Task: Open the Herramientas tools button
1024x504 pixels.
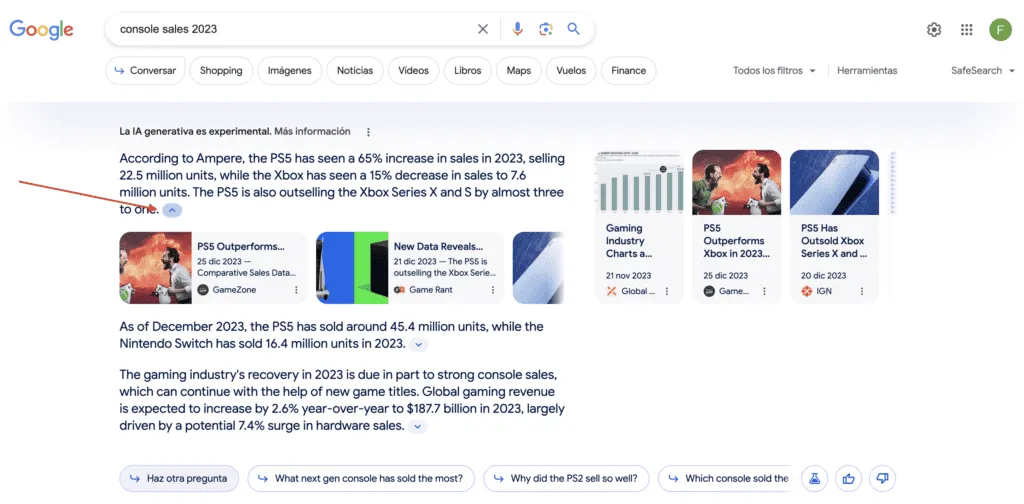Action: [x=867, y=71]
